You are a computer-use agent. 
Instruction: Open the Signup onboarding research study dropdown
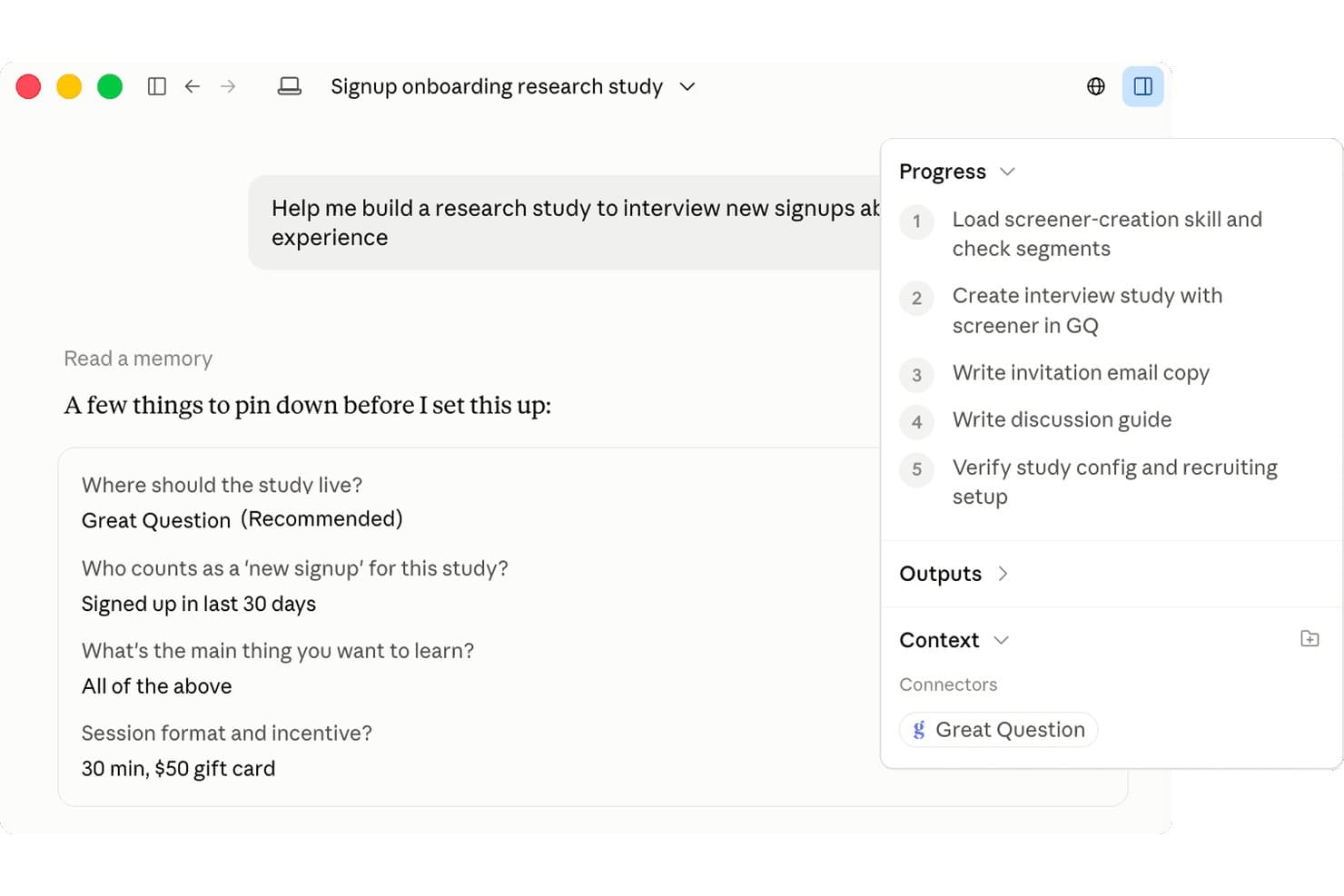point(687,86)
